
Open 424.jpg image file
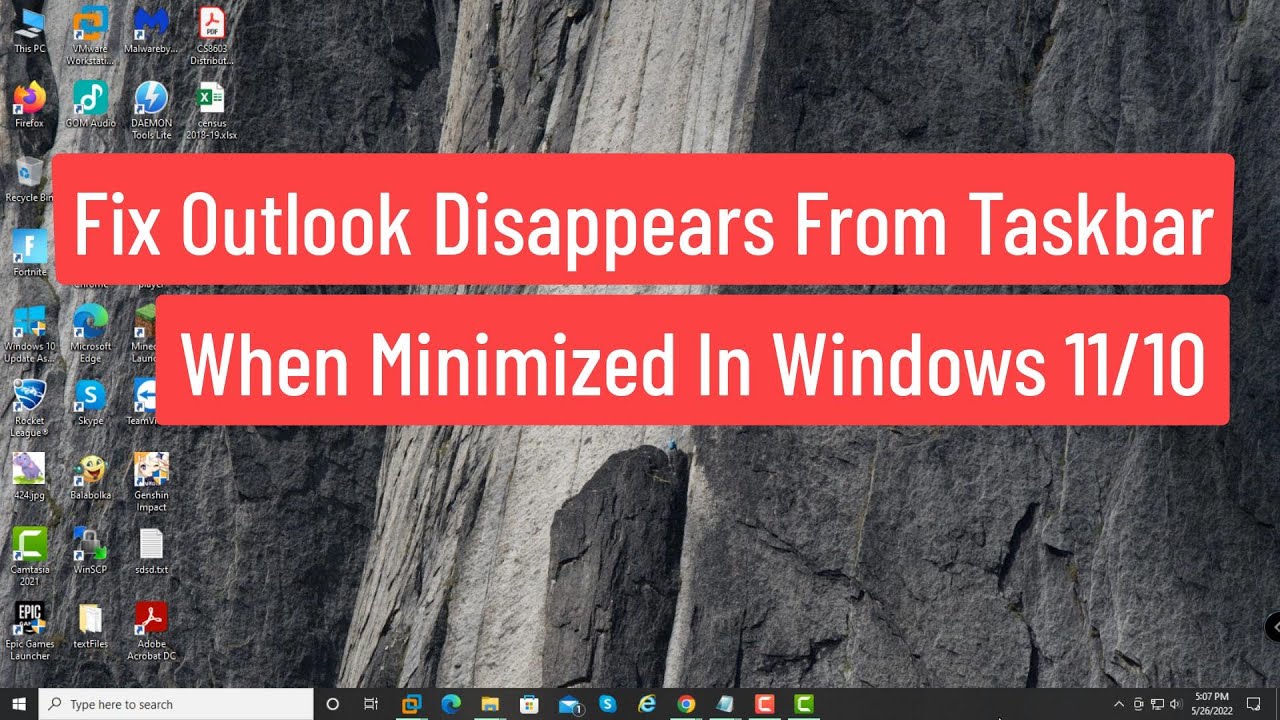point(29,476)
